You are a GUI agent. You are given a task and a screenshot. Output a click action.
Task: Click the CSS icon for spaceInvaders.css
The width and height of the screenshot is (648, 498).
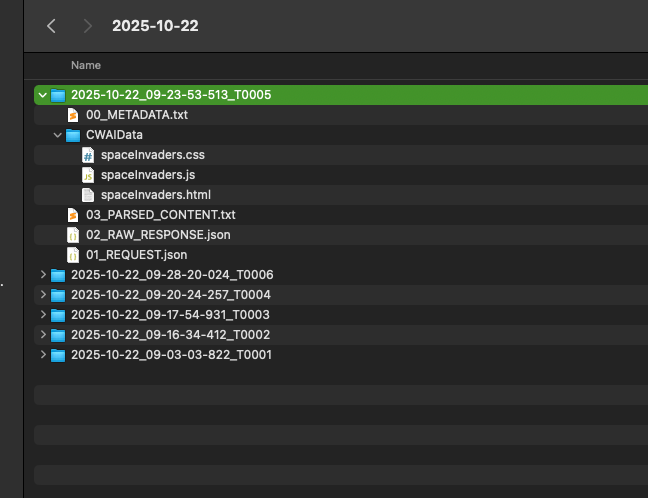[x=88, y=155]
